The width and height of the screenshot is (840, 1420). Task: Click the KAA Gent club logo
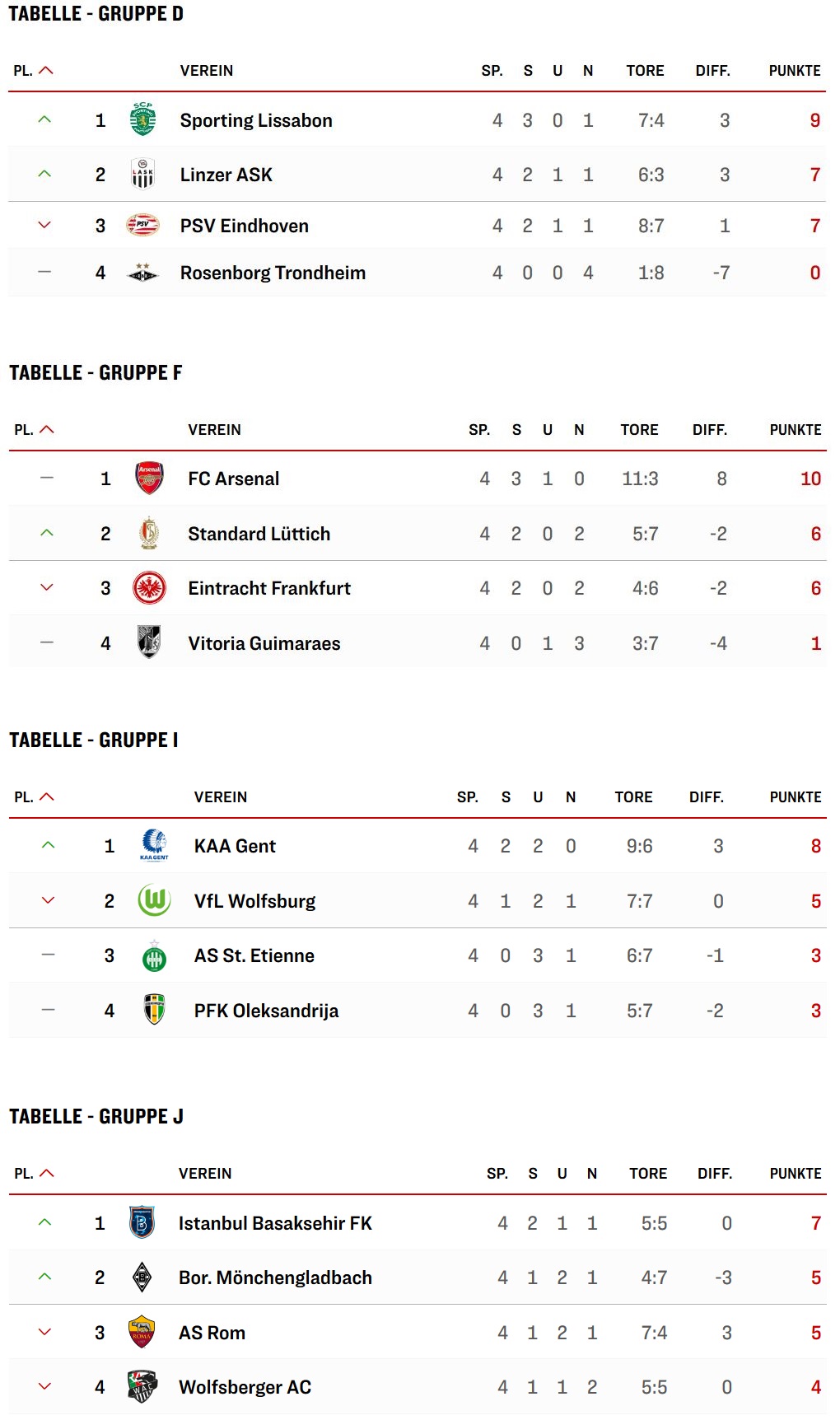coord(154,845)
